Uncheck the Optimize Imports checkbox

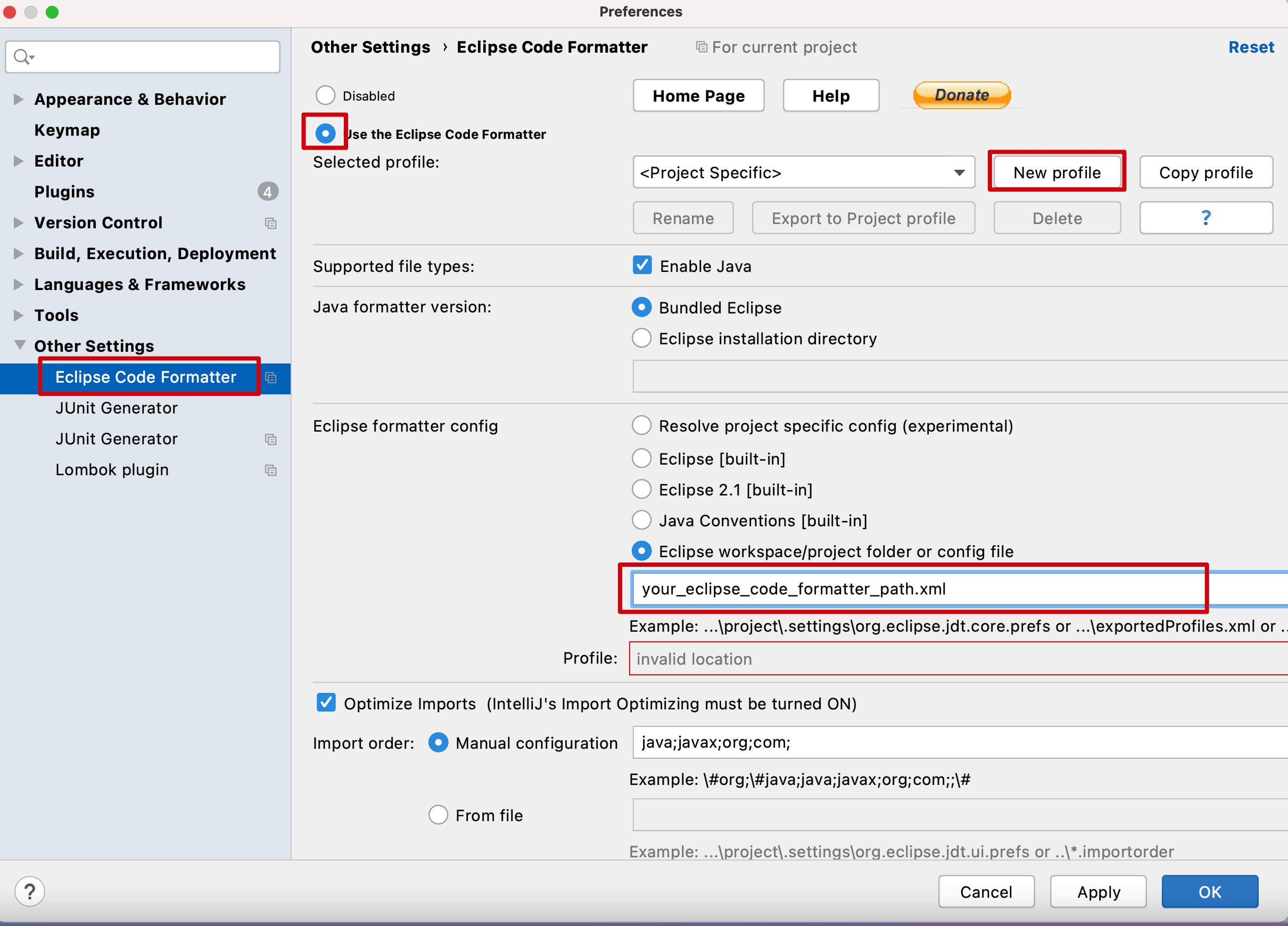click(x=326, y=703)
